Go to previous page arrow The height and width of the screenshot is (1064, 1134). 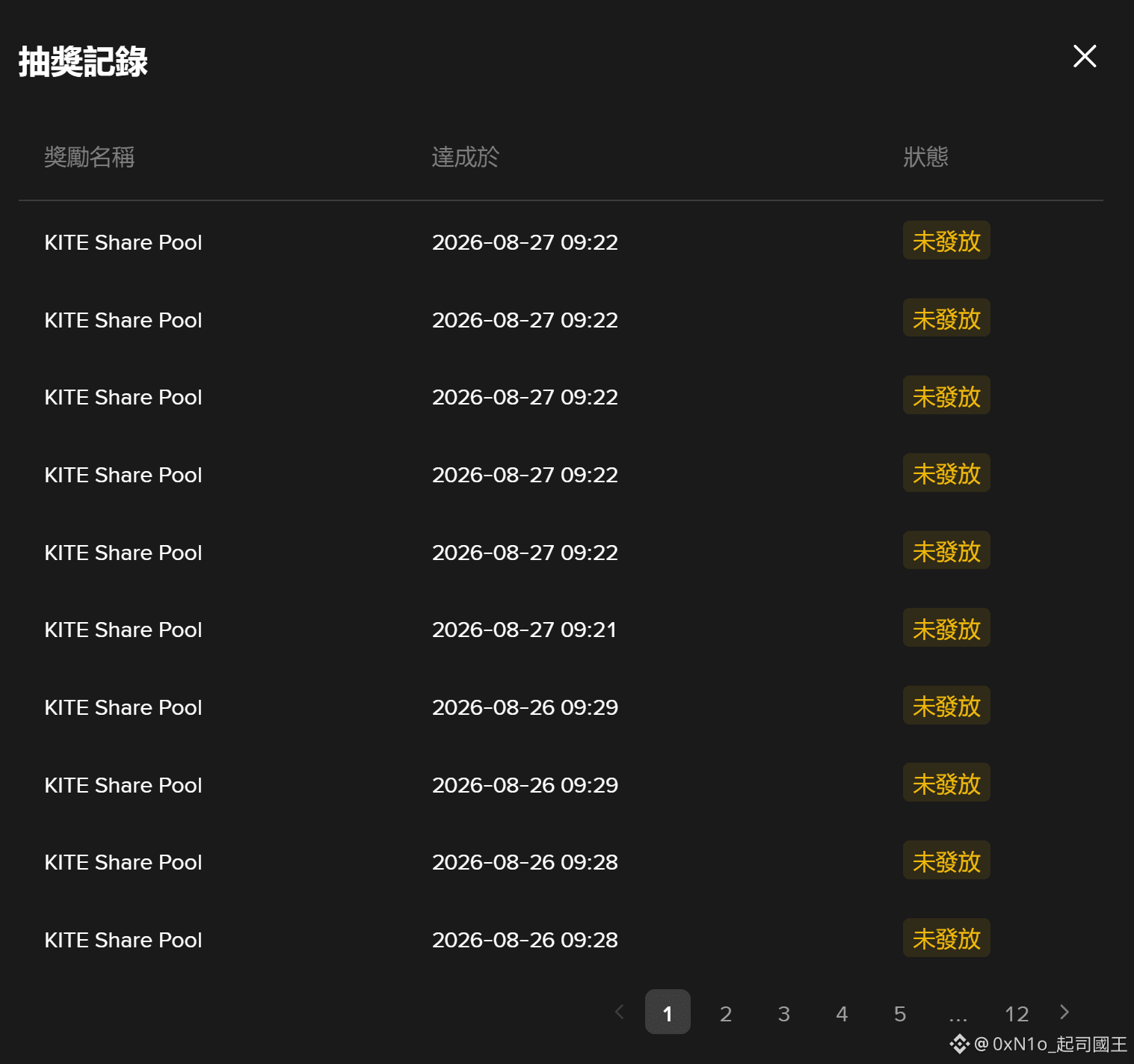click(619, 1012)
